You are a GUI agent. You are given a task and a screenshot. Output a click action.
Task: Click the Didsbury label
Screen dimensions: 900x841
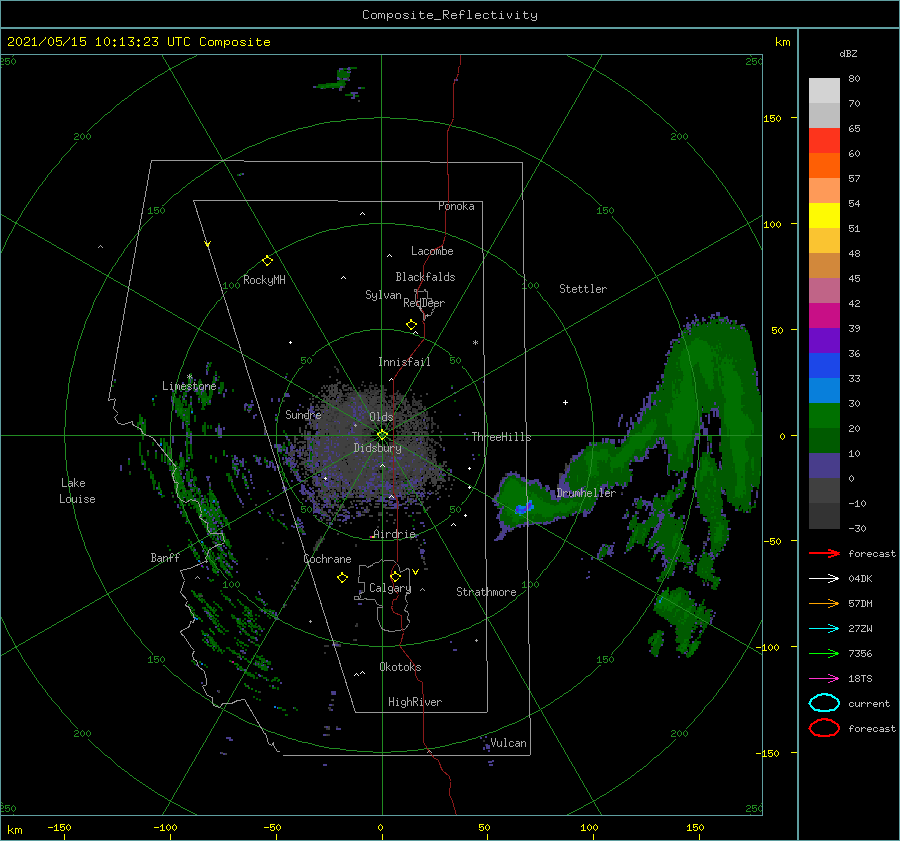tap(377, 448)
